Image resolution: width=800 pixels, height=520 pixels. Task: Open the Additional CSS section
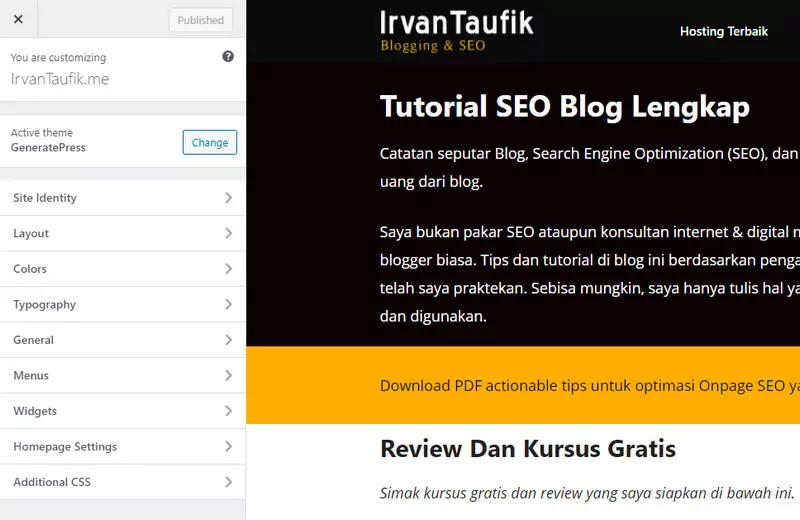(122, 482)
